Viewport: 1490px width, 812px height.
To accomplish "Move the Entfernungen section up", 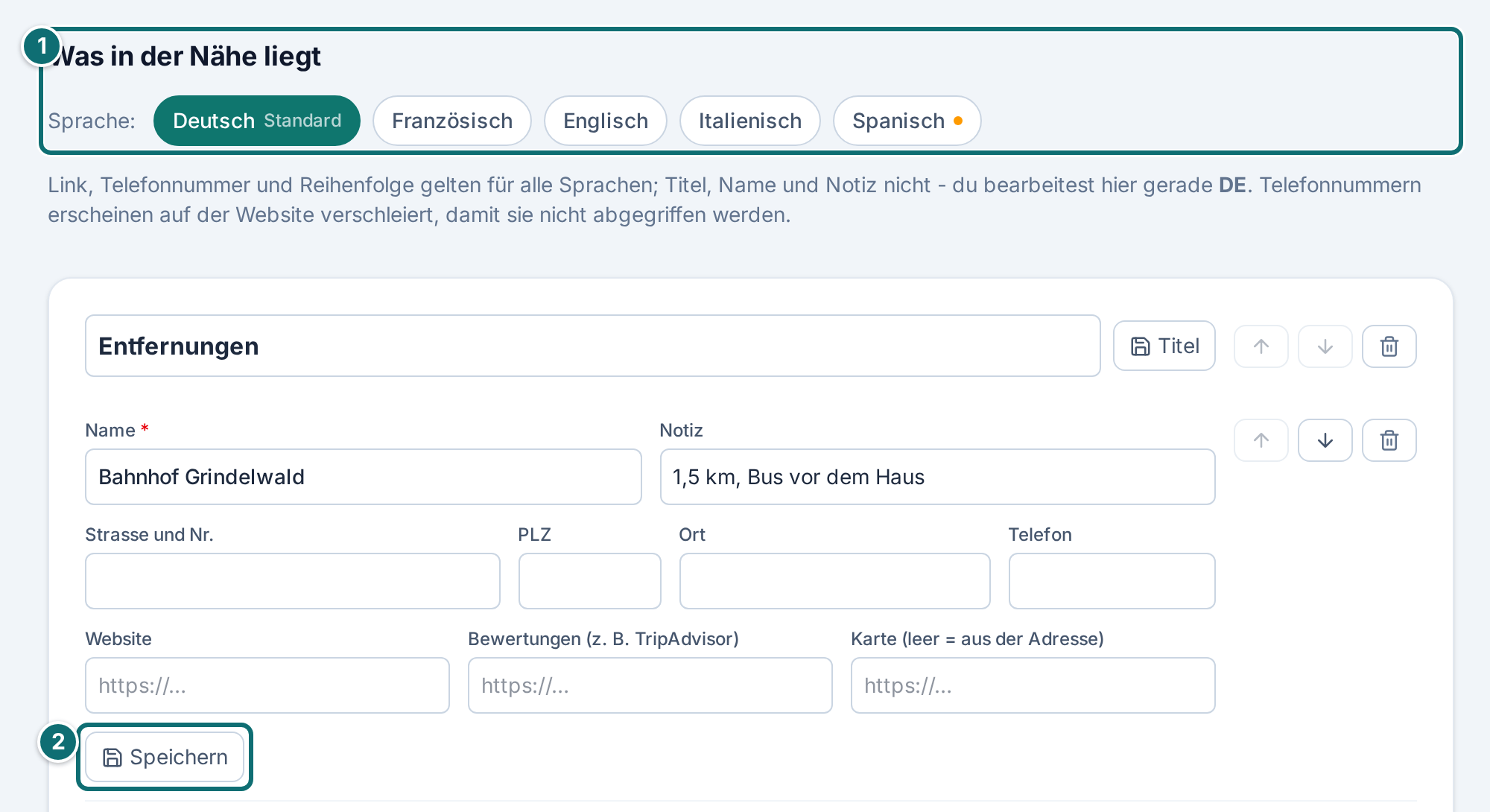I will click(x=1261, y=346).
